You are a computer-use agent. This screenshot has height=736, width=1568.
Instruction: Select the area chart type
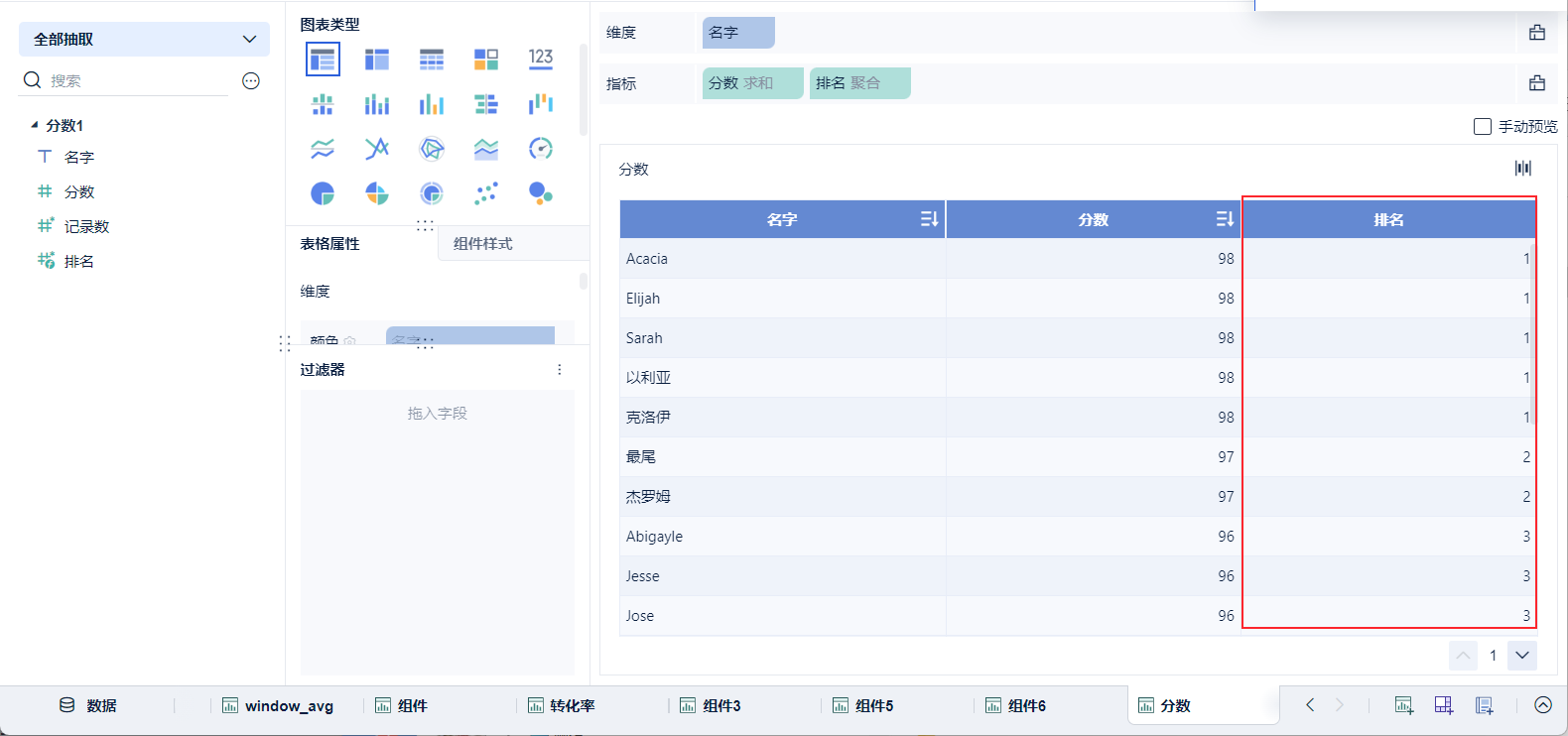(486, 149)
